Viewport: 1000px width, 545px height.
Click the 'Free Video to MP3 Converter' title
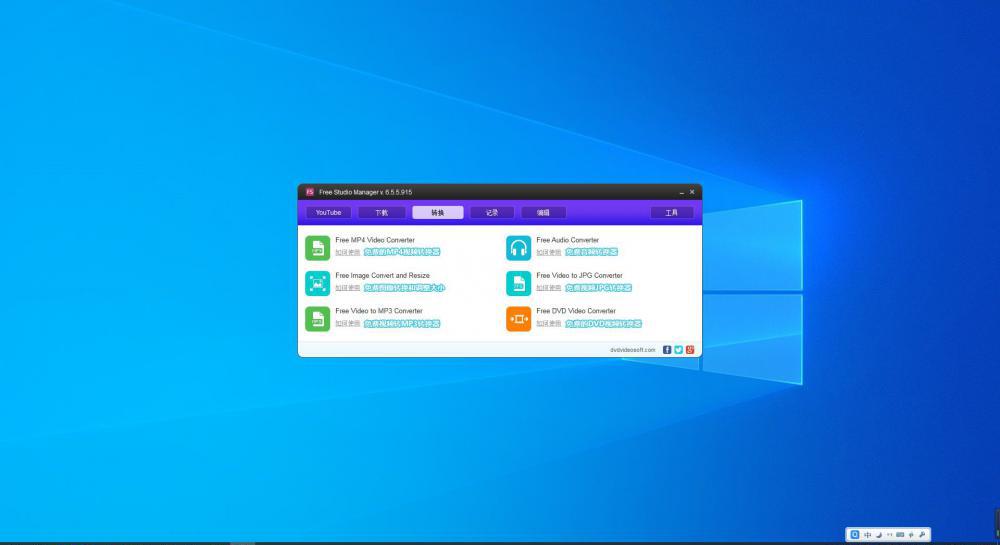[x=379, y=312]
